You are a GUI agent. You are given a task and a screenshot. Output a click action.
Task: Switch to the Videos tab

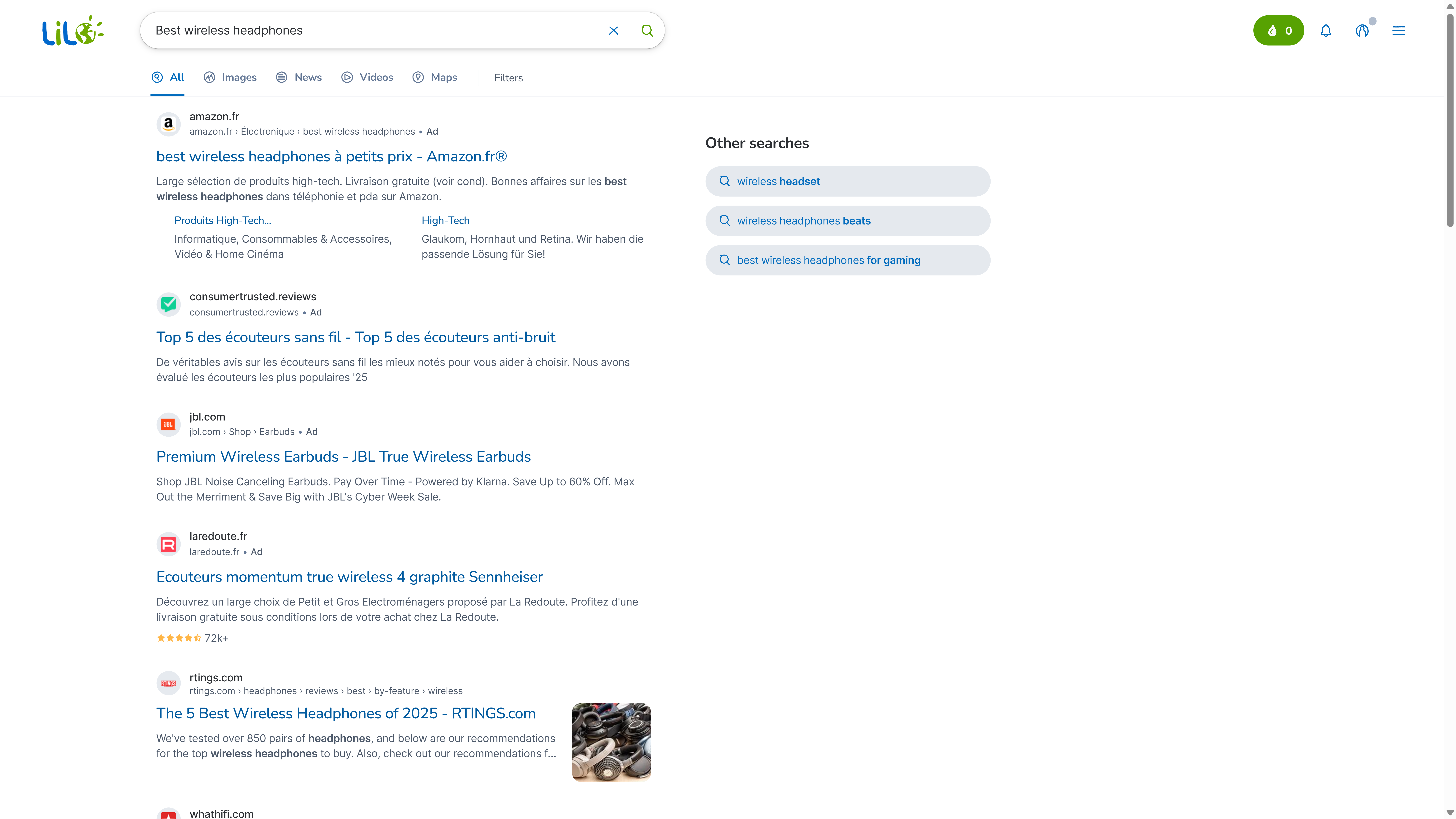367,77
